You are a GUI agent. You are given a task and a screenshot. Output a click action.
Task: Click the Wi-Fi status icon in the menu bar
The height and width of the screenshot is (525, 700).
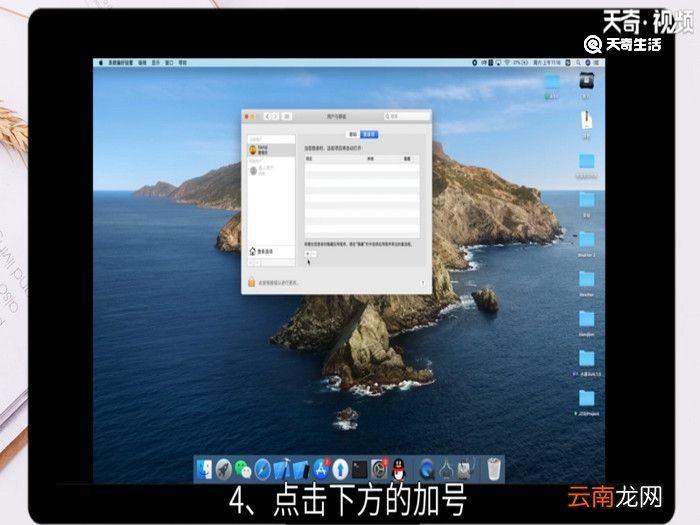(507, 63)
